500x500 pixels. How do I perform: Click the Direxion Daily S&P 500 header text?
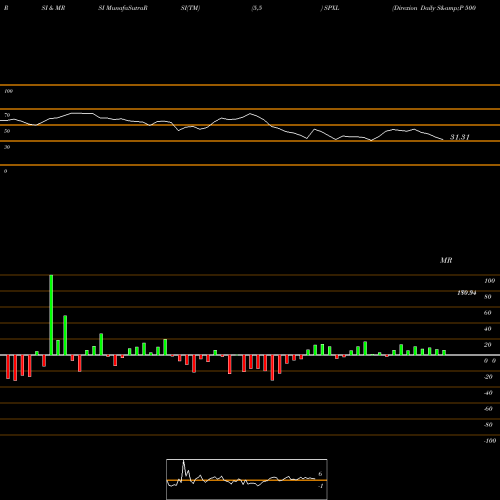tap(434, 8)
